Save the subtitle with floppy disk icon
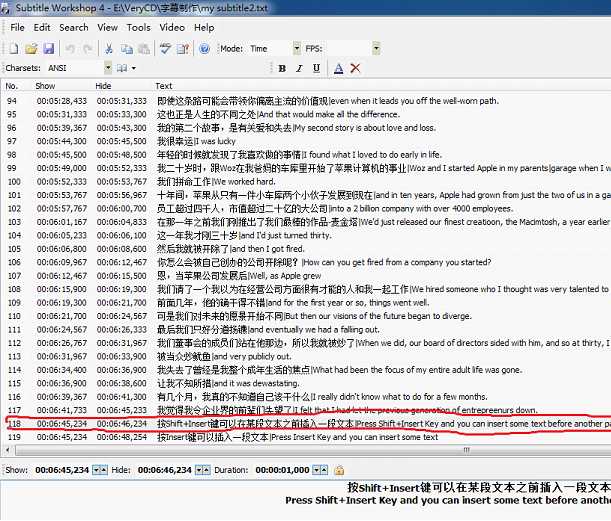The height and width of the screenshot is (521, 611). click(48, 49)
